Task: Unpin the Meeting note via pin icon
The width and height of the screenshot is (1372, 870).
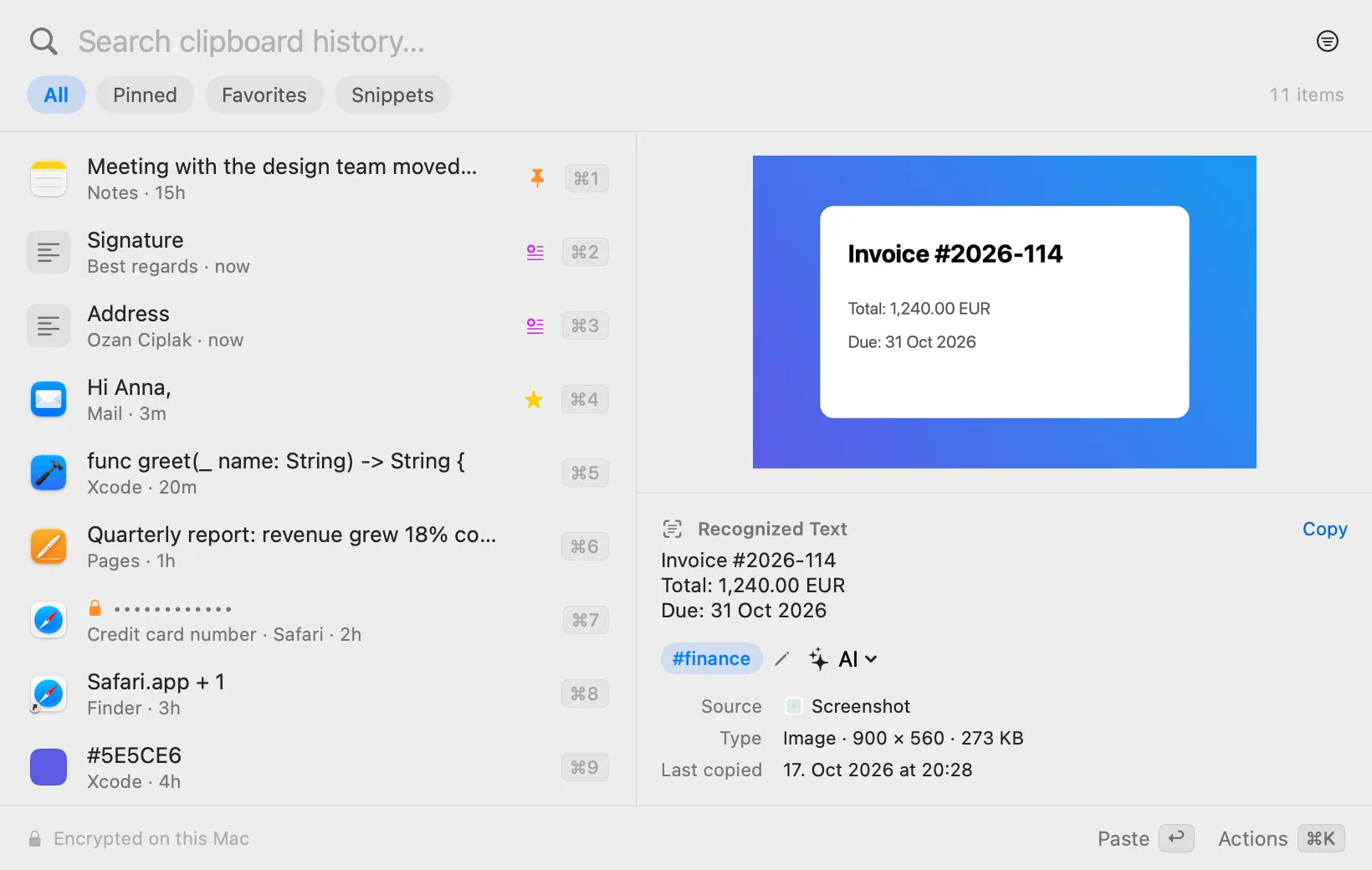Action: click(x=537, y=177)
